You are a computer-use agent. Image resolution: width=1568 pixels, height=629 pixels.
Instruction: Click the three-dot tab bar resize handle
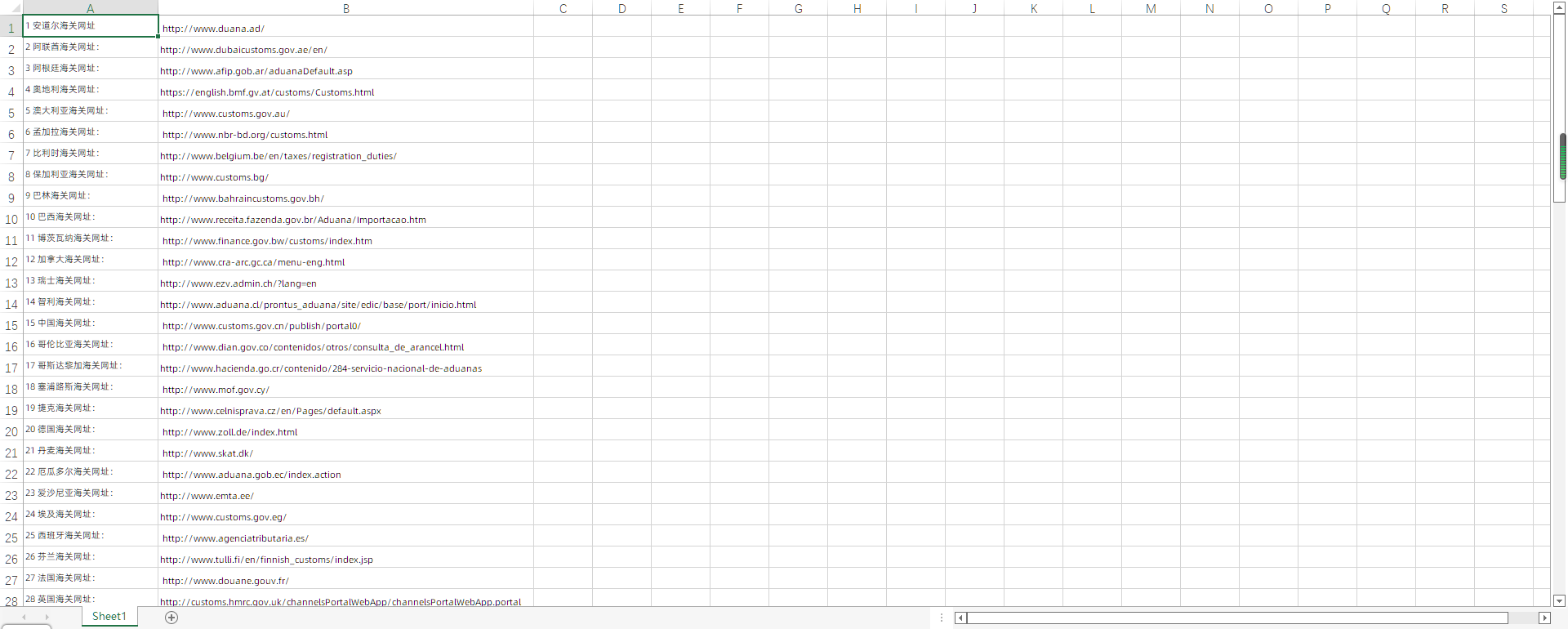tap(942, 618)
